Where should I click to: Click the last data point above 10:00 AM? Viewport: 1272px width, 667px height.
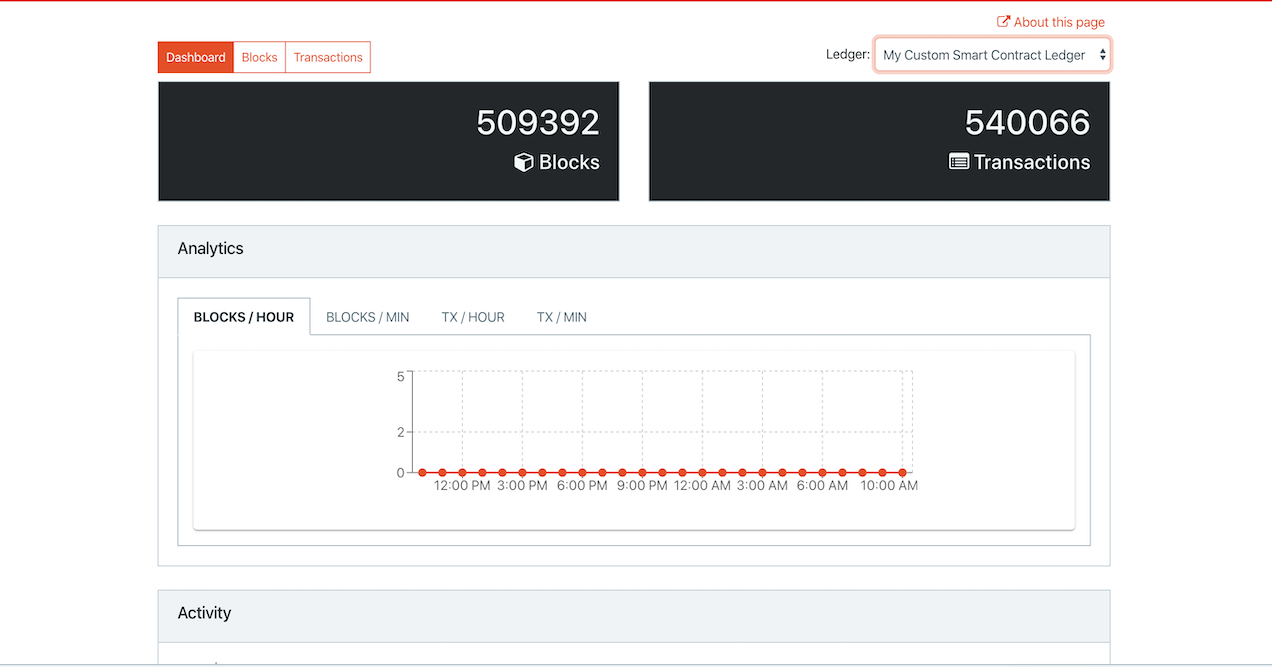coord(902,472)
